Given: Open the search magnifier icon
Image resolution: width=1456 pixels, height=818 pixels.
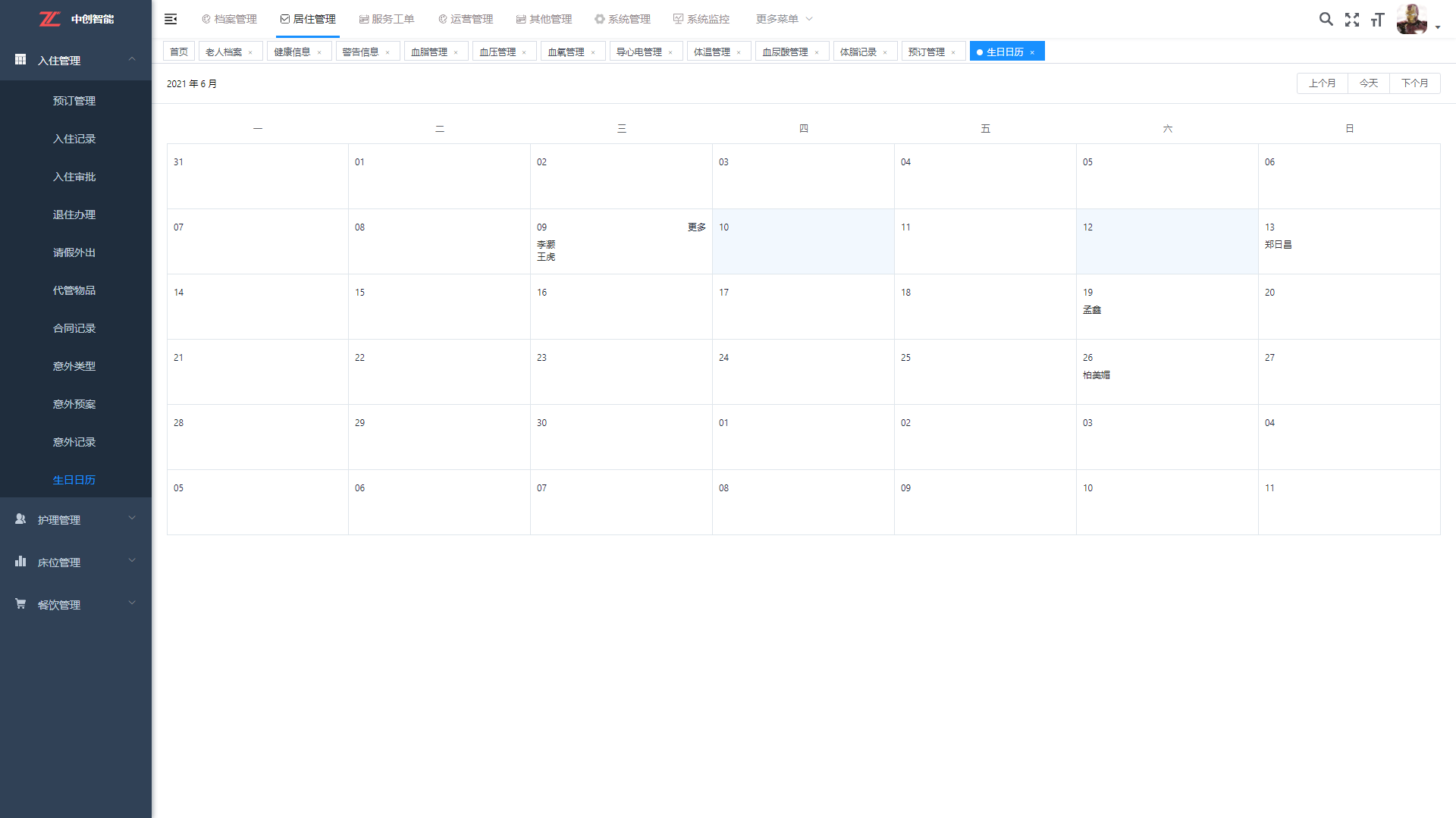Looking at the screenshot, I should [1326, 19].
